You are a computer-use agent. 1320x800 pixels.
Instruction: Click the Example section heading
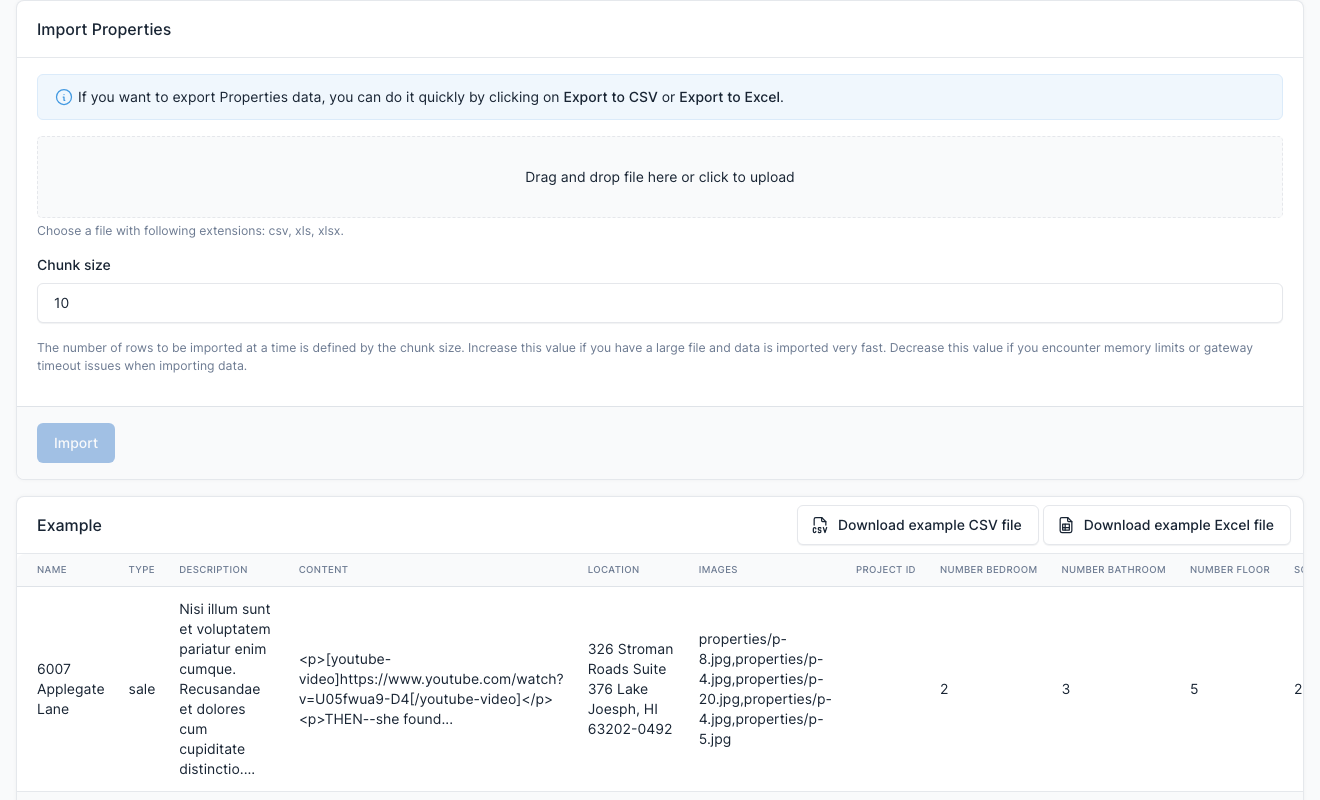69,526
